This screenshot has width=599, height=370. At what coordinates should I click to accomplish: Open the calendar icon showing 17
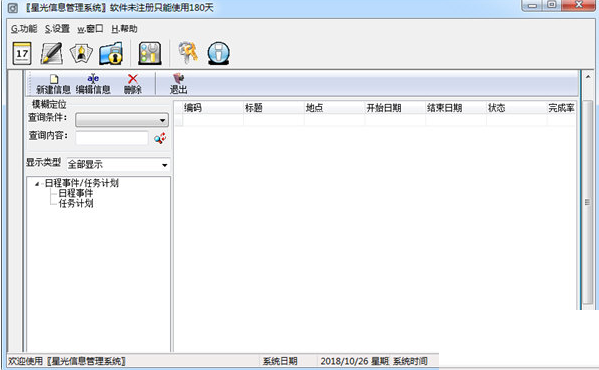point(22,53)
